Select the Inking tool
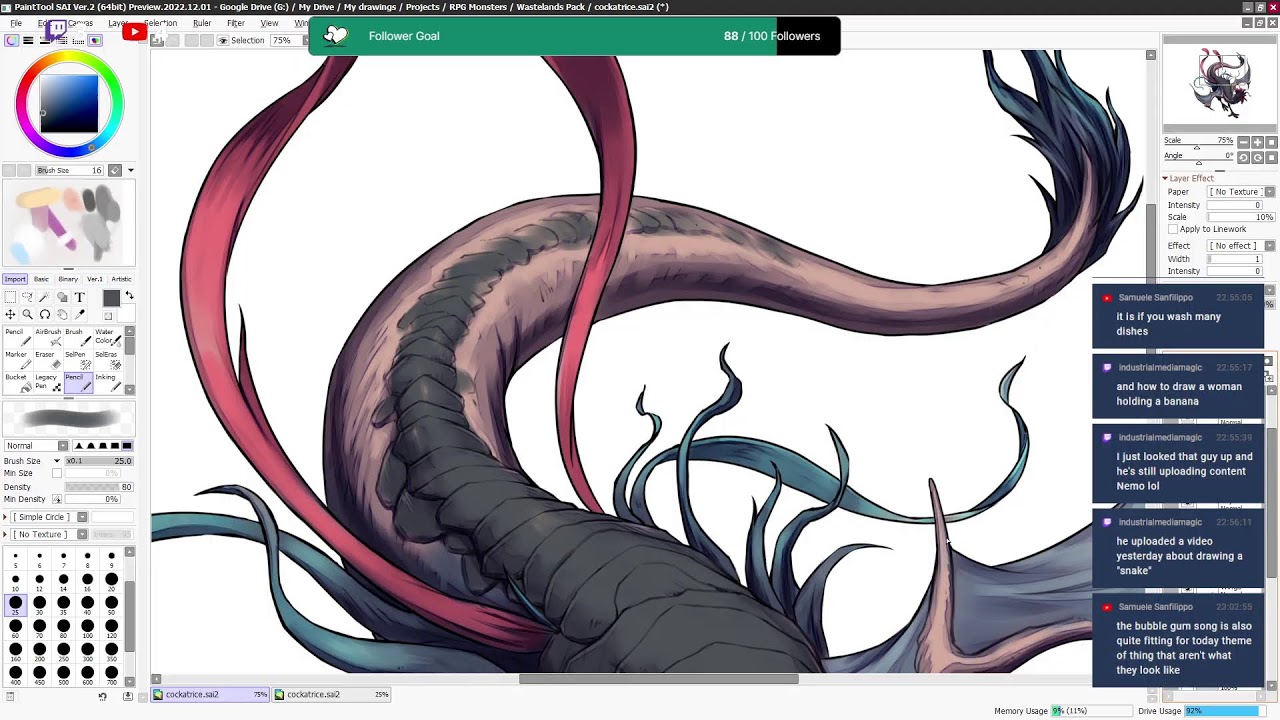This screenshot has width=1280, height=720. (x=106, y=382)
